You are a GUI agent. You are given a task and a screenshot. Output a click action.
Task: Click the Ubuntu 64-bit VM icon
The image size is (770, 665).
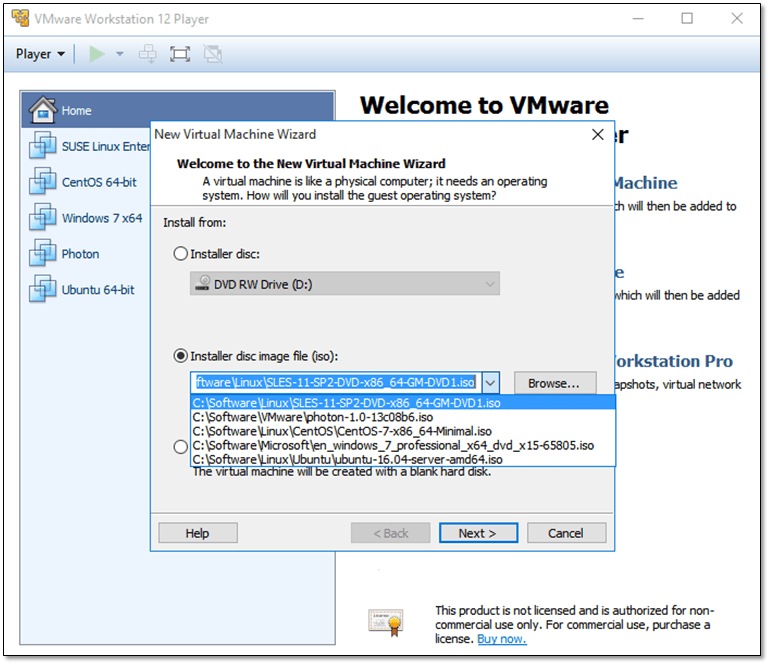pyautogui.click(x=42, y=288)
